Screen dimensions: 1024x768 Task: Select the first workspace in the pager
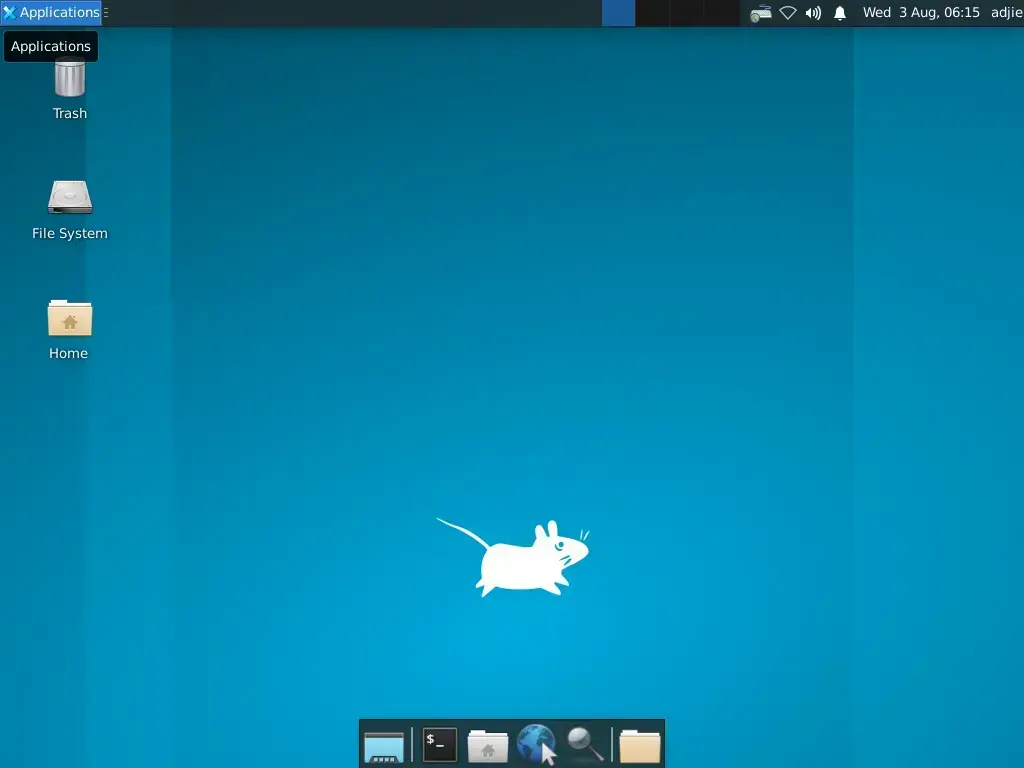pyautogui.click(x=618, y=13)
